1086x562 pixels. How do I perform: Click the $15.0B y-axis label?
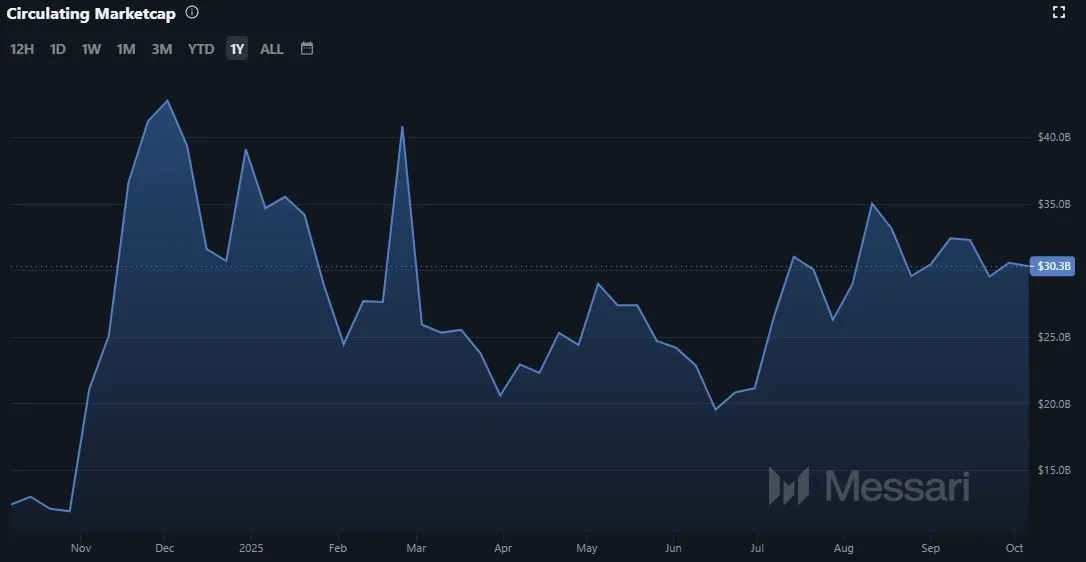click(1055, 470)
